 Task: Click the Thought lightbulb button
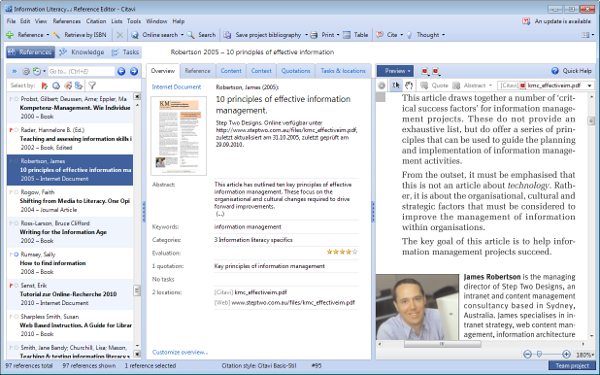pyautogui.click(x=424, y=35)
